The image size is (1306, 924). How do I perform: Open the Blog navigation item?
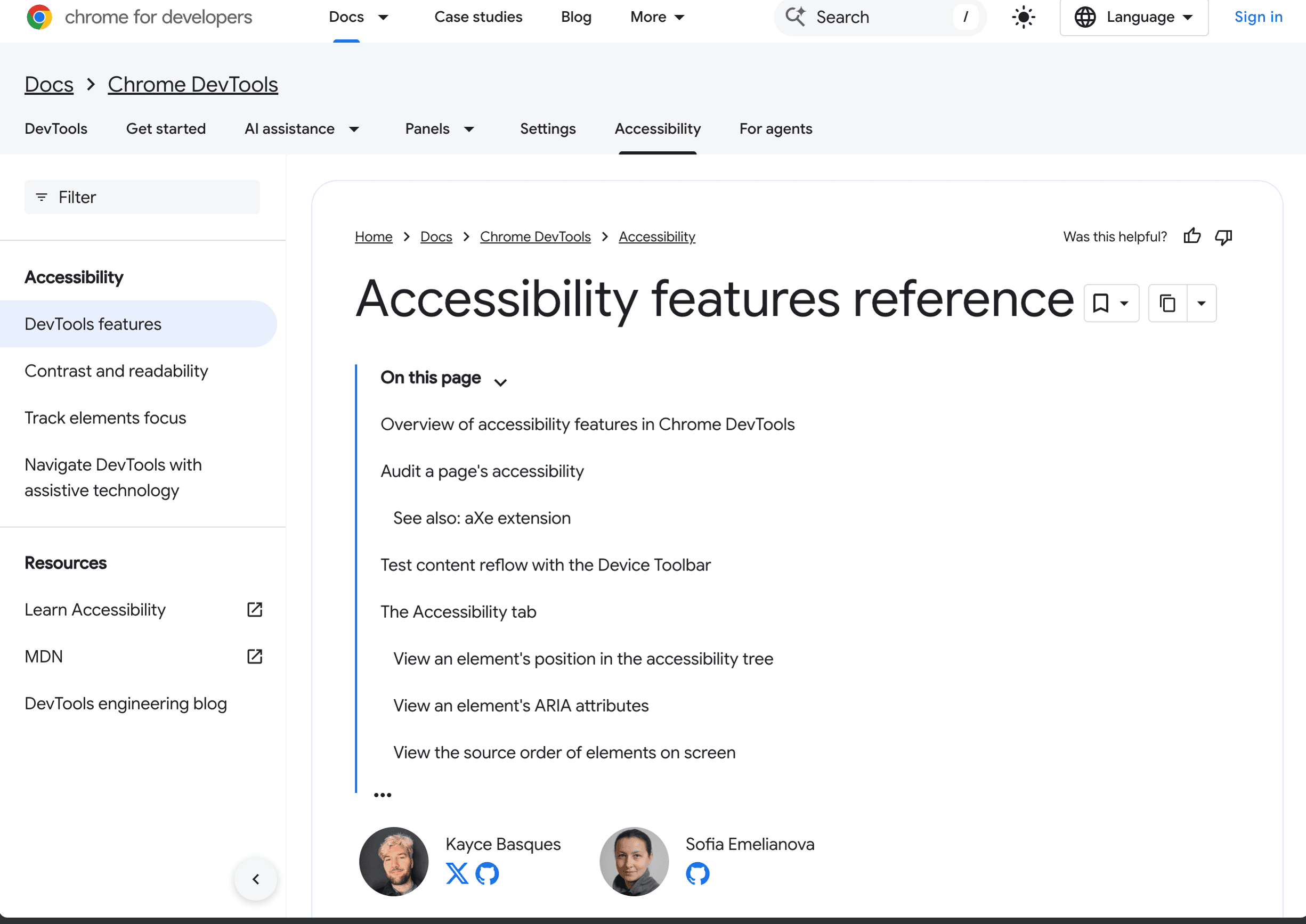tap(576, 17)
